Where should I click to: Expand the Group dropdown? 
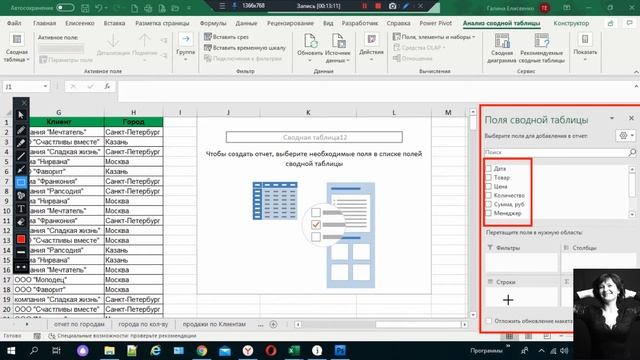pos(185,47)
